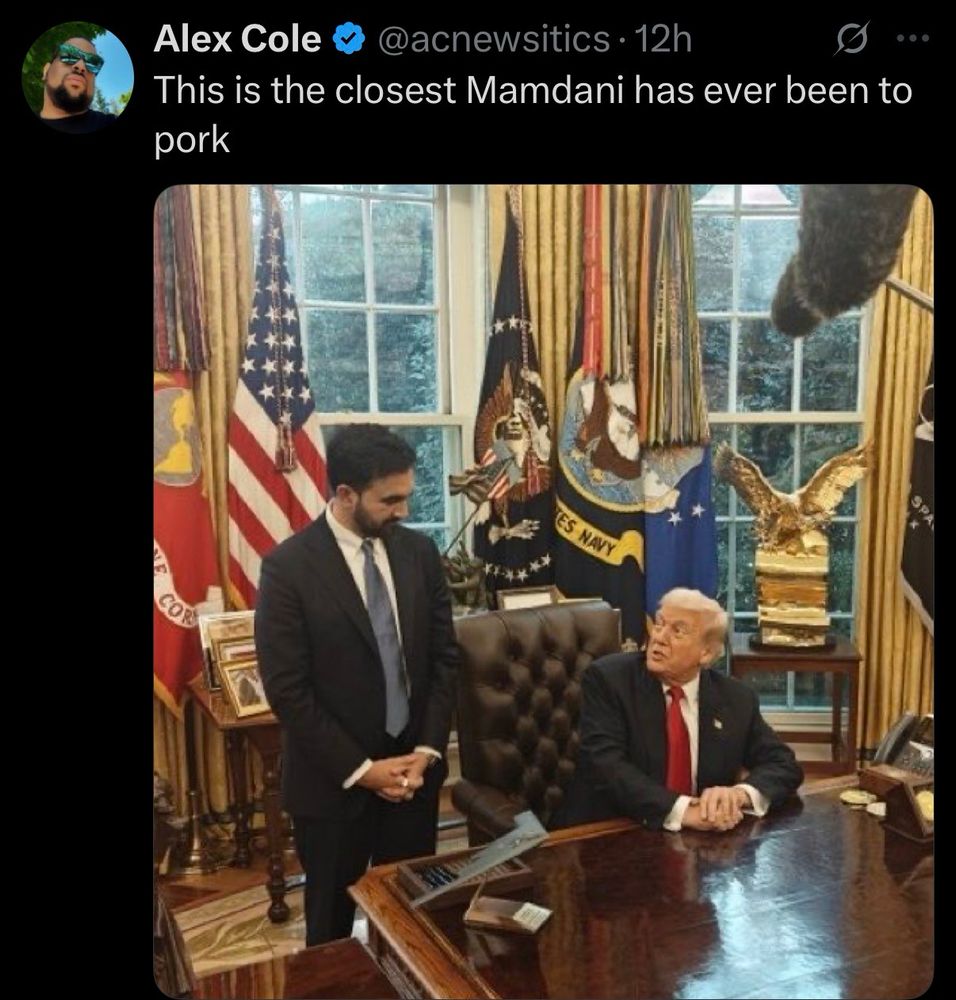Click the framed pictures on side table
956x1000 pixels.
(x=235, y=663)
